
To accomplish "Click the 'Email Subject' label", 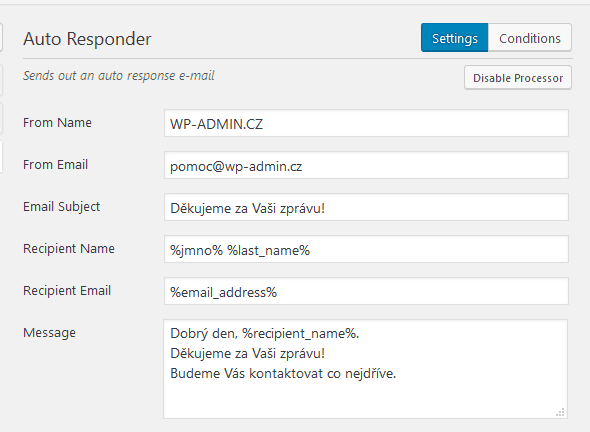I will click(61, 207).
